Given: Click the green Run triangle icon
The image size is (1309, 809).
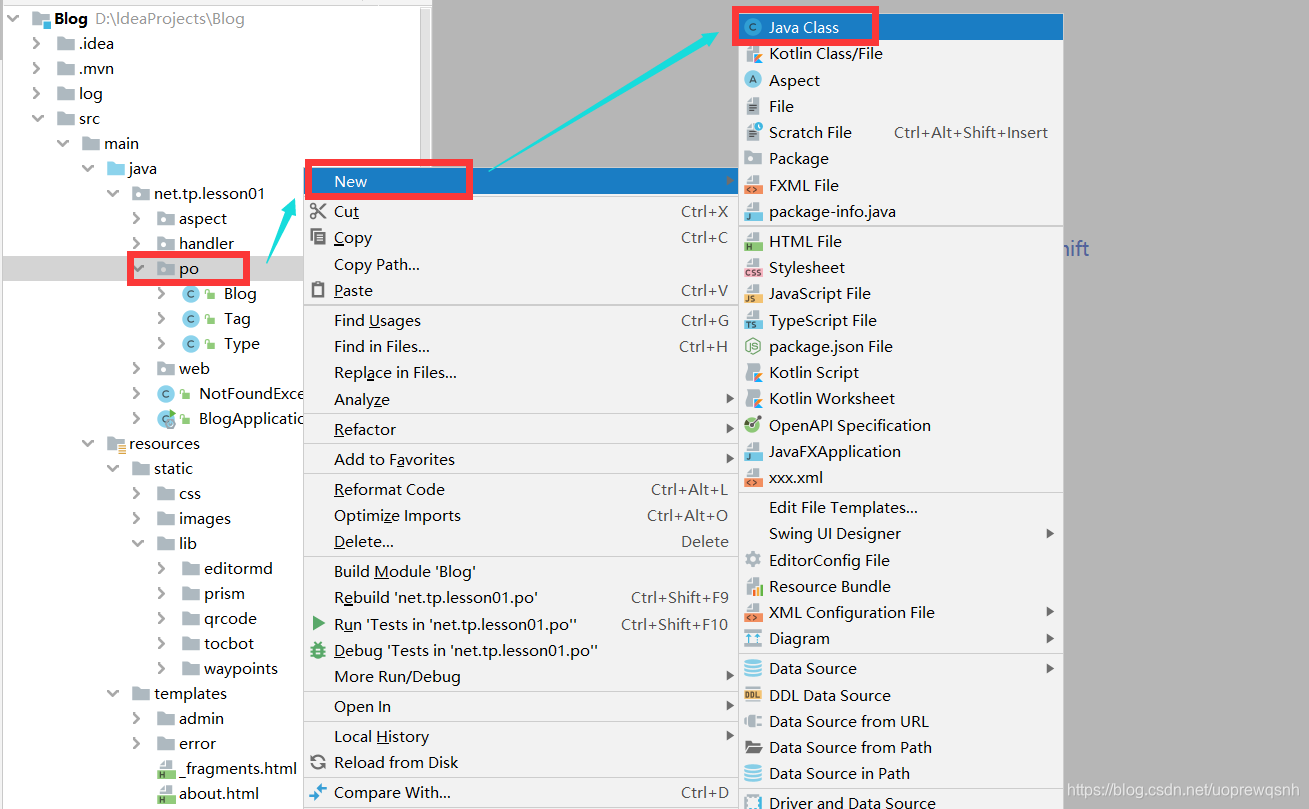Looking at the screenshot, I should [318, 624].
